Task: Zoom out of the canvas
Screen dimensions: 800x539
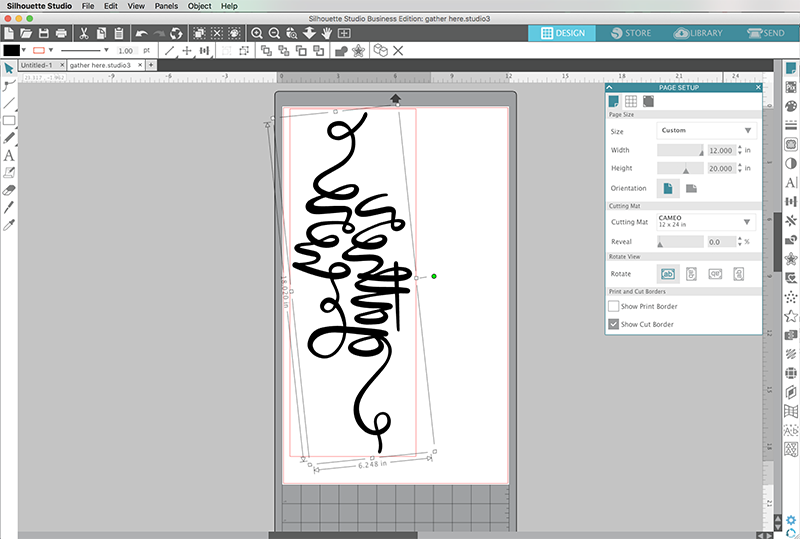Action: click(x=274, y=33)
